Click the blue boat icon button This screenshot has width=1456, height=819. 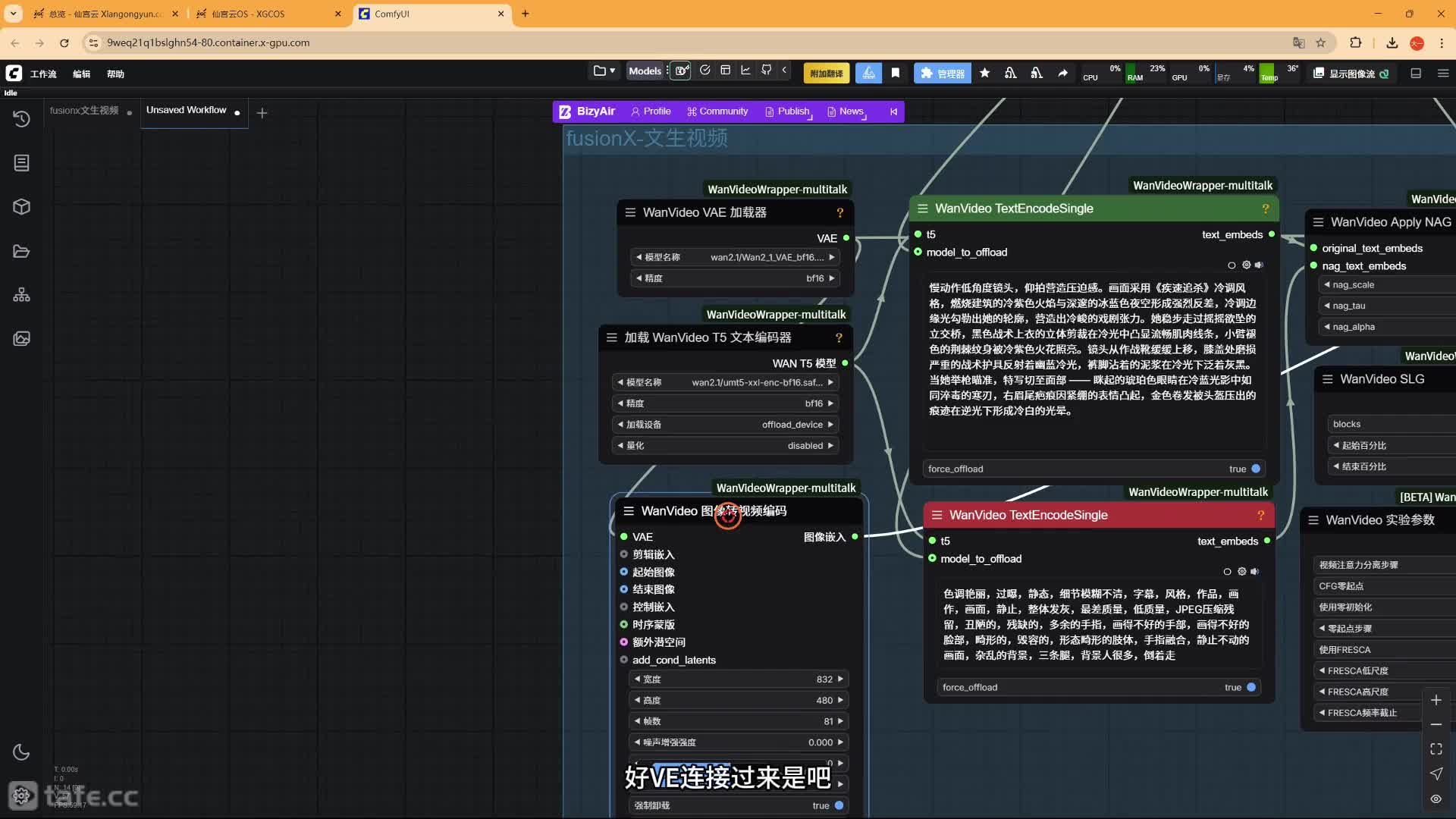(868, 73)
